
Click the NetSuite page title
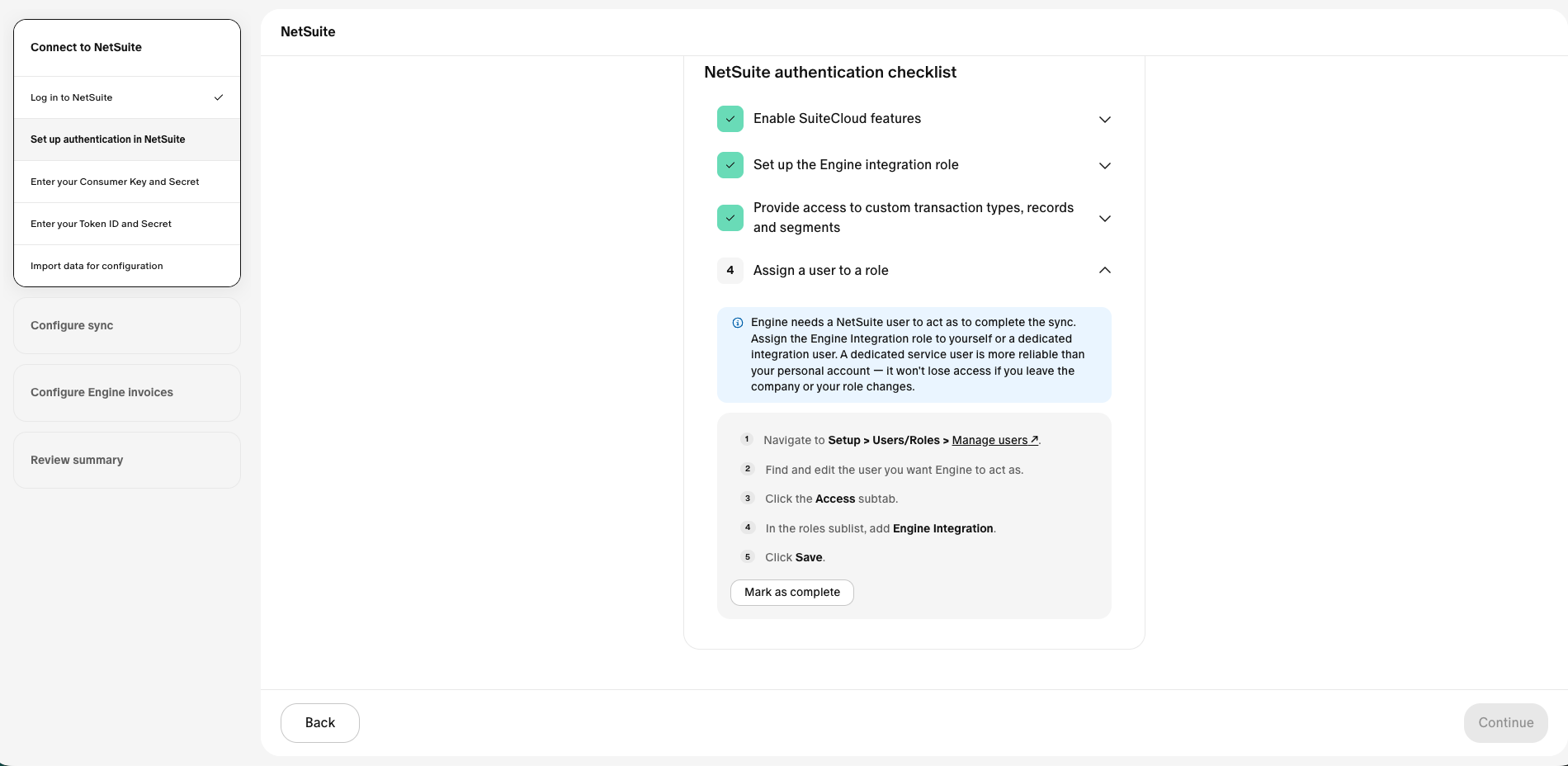point(308,32)
